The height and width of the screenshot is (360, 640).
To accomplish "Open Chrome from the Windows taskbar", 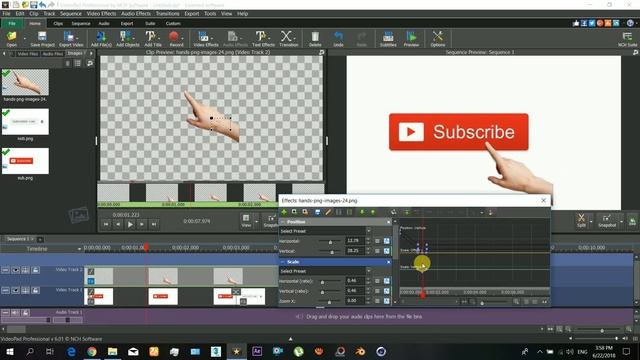I will click(x=92, y=351).
